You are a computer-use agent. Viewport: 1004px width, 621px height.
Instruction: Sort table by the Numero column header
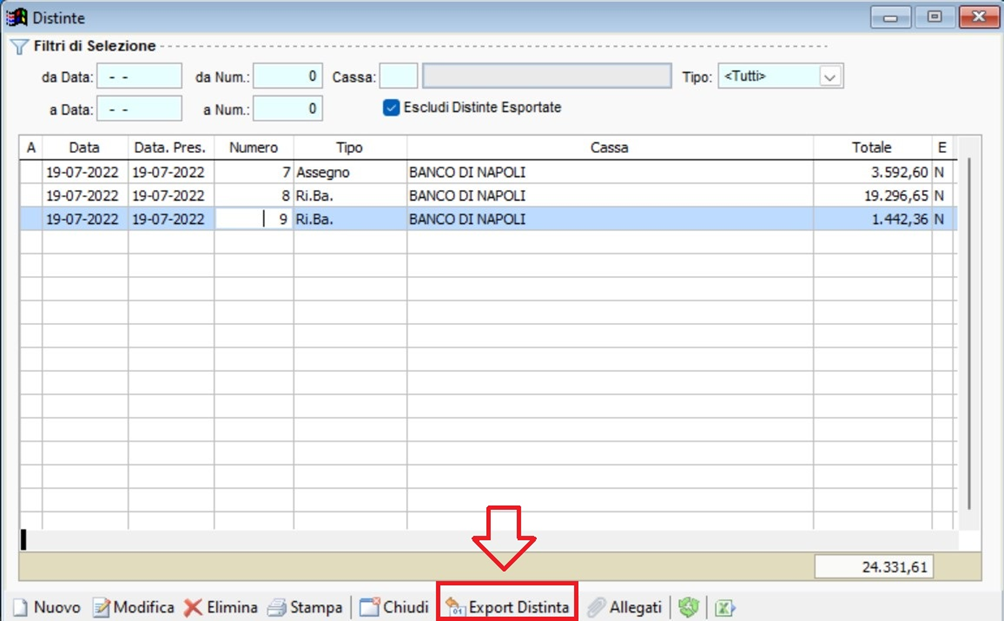(253, 147)
